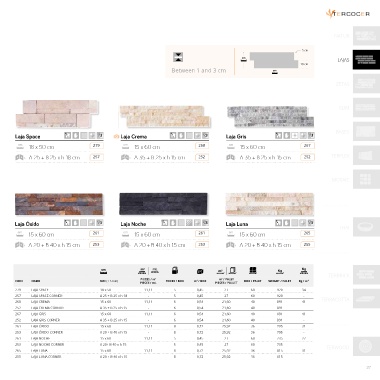The height and width of the screenshot is (380, 380).
Task: Open the highlighted LAJAS section tab
Action: pyautogui.click(x=366, y=60)
